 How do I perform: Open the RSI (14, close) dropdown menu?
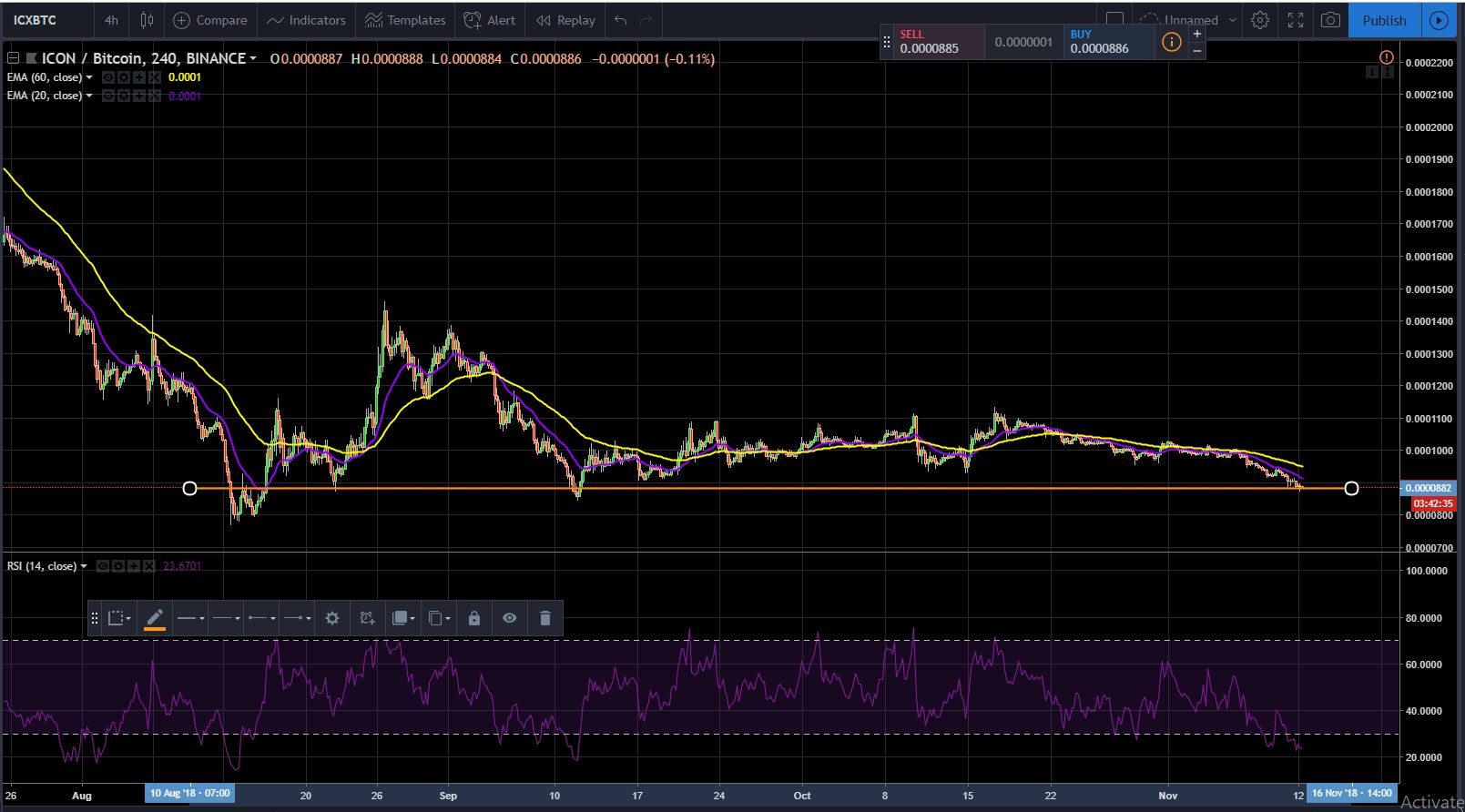pos(84,566)
